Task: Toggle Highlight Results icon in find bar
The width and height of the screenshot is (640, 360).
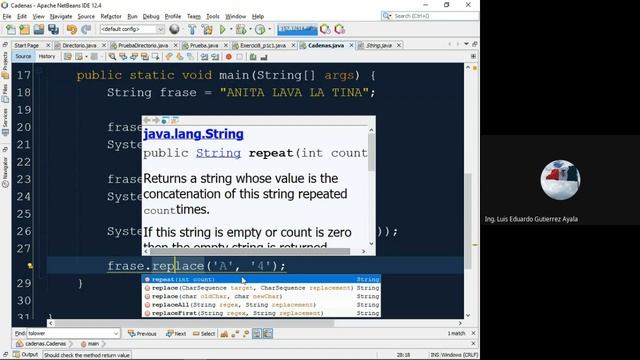Action: coord(256,333)
